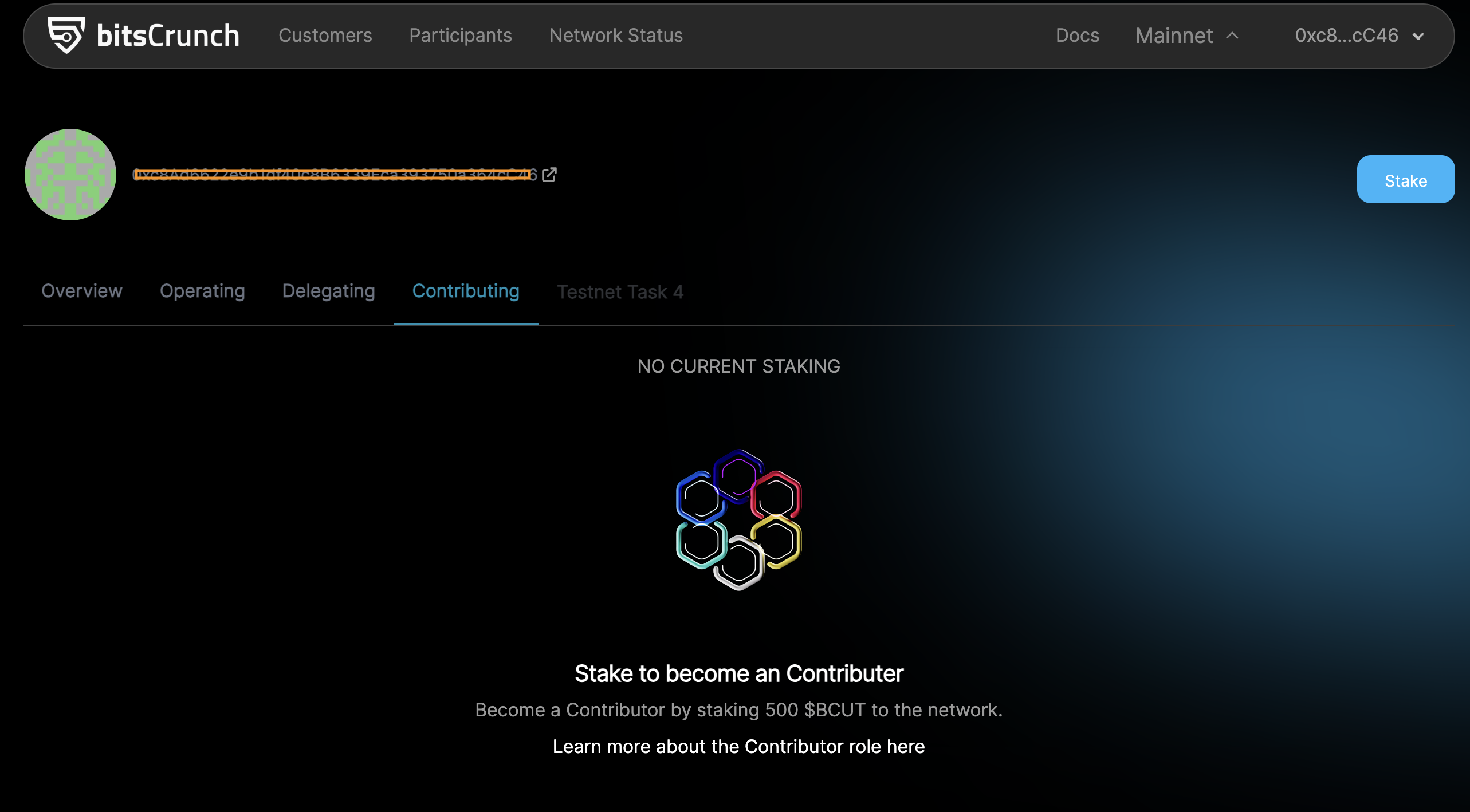The image size is (1470, 812).
Task: Click the bitsCrunch logo
Action: [x=143, y=36]
